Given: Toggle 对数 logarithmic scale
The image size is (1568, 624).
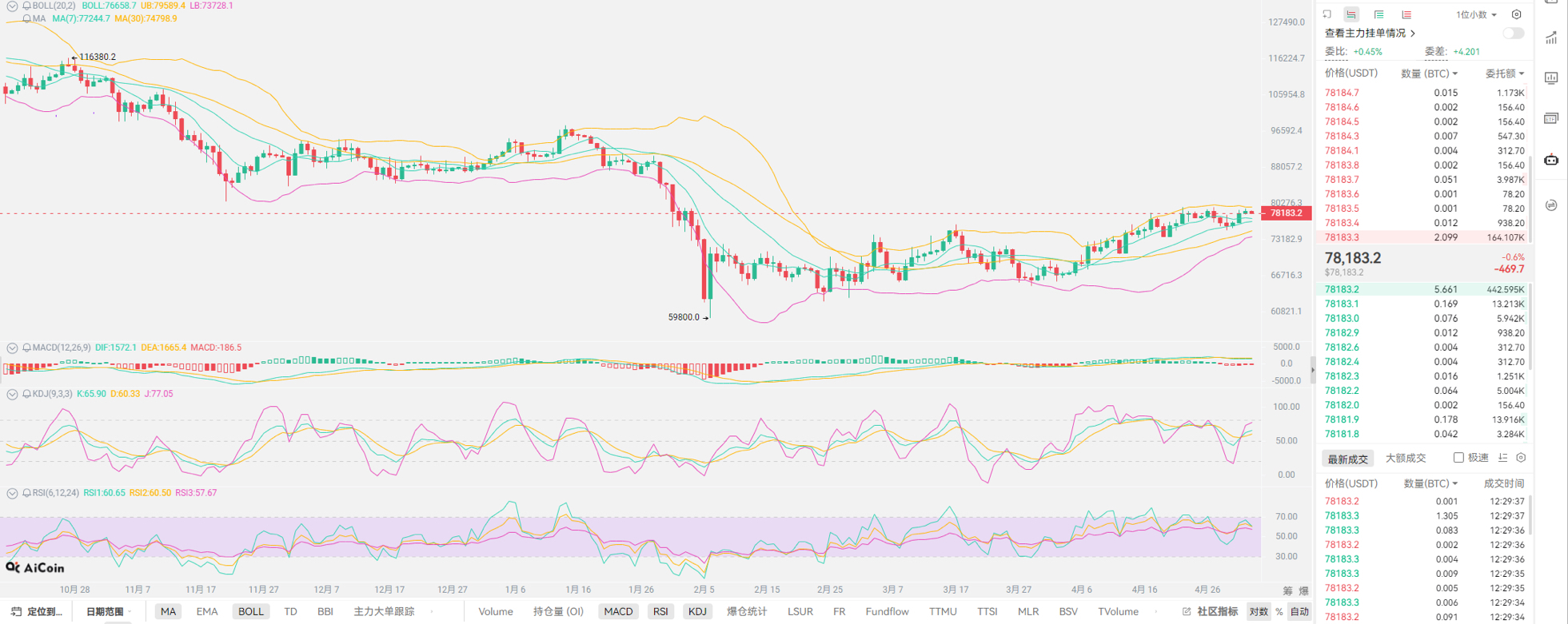Looking at the screenshot, I should click(1259, 612).
